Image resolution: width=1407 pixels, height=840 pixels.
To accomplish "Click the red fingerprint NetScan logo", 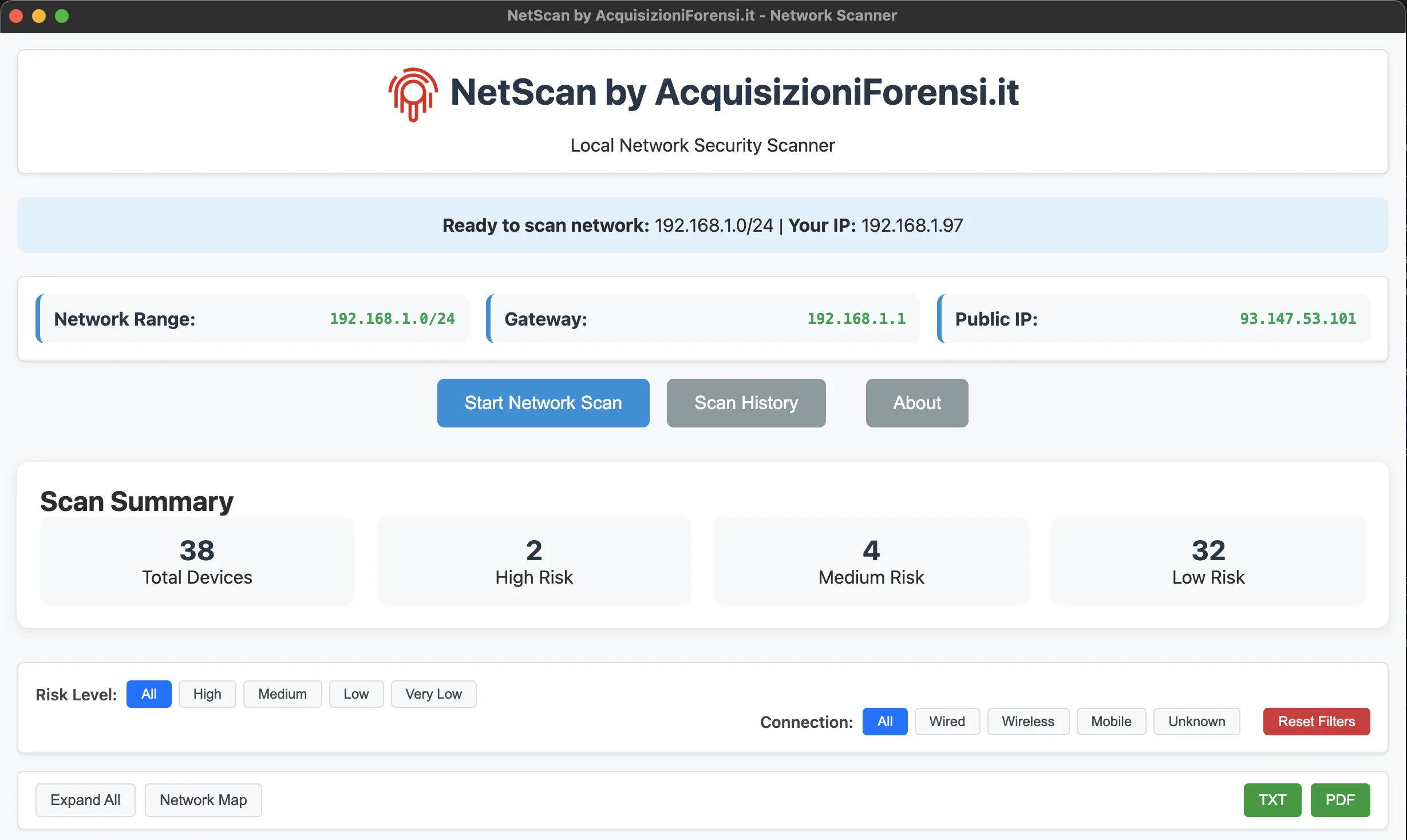I will [413, 94].
